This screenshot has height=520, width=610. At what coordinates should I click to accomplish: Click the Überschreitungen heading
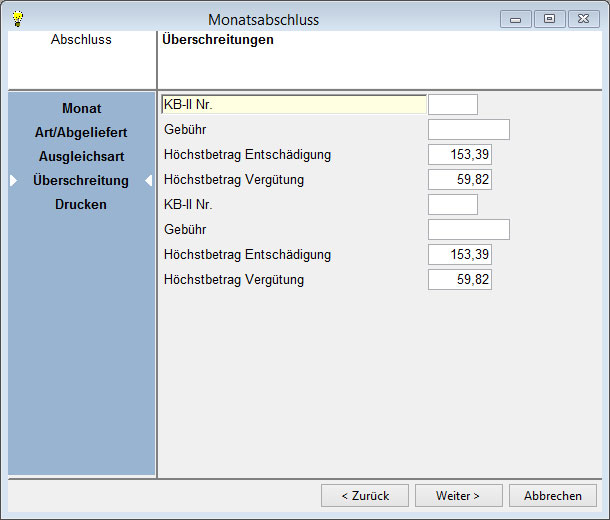(x=217, y=39)
